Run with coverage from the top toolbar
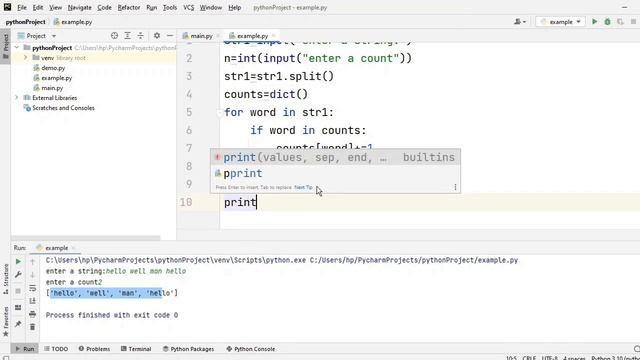The height and width of the screenshot is (360, 640). 620,22
